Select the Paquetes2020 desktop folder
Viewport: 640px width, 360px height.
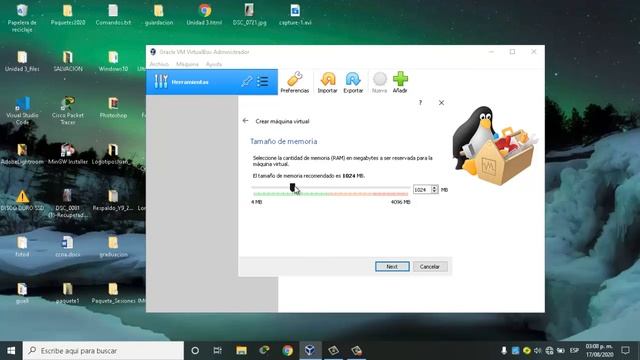[68, 16]
